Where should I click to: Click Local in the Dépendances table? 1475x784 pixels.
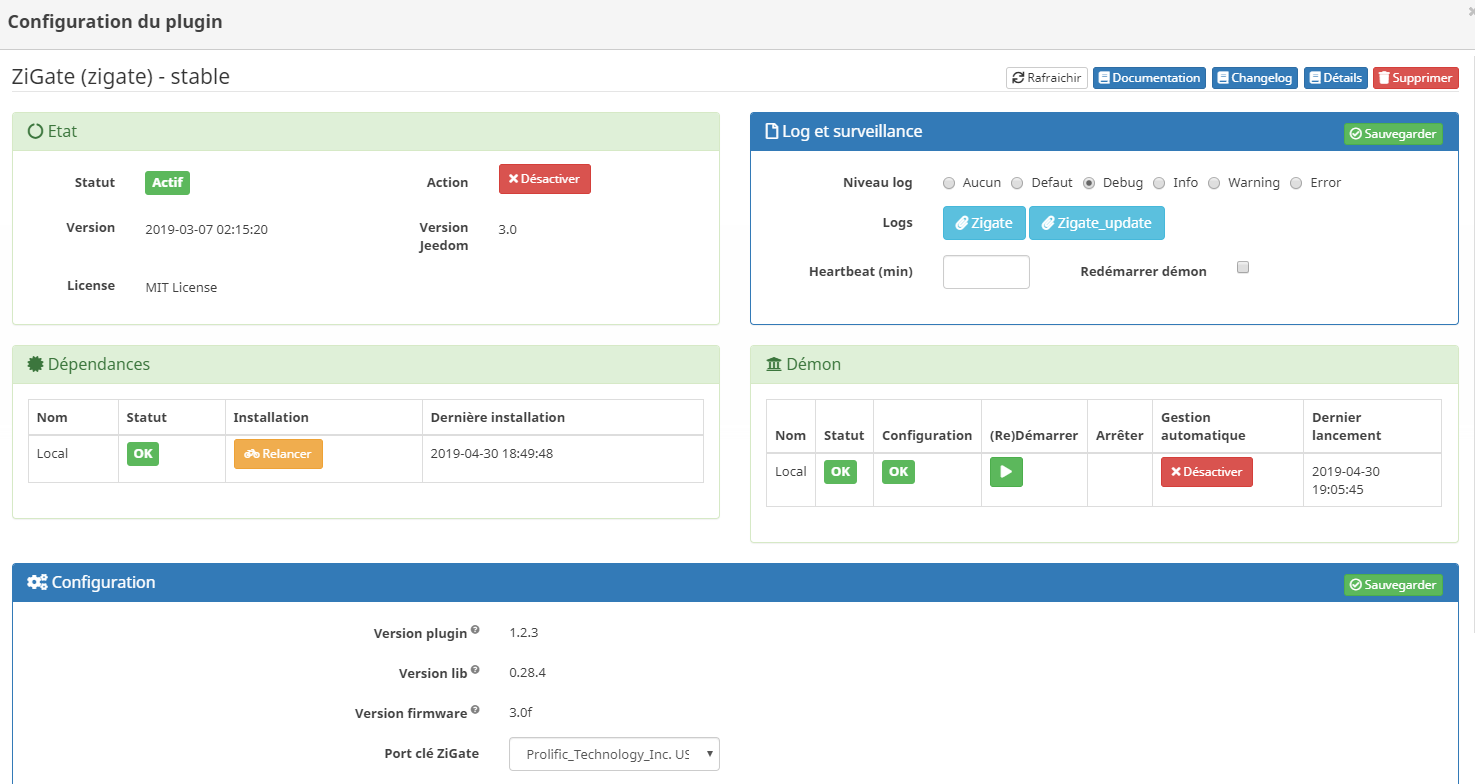tap(52, 453)
